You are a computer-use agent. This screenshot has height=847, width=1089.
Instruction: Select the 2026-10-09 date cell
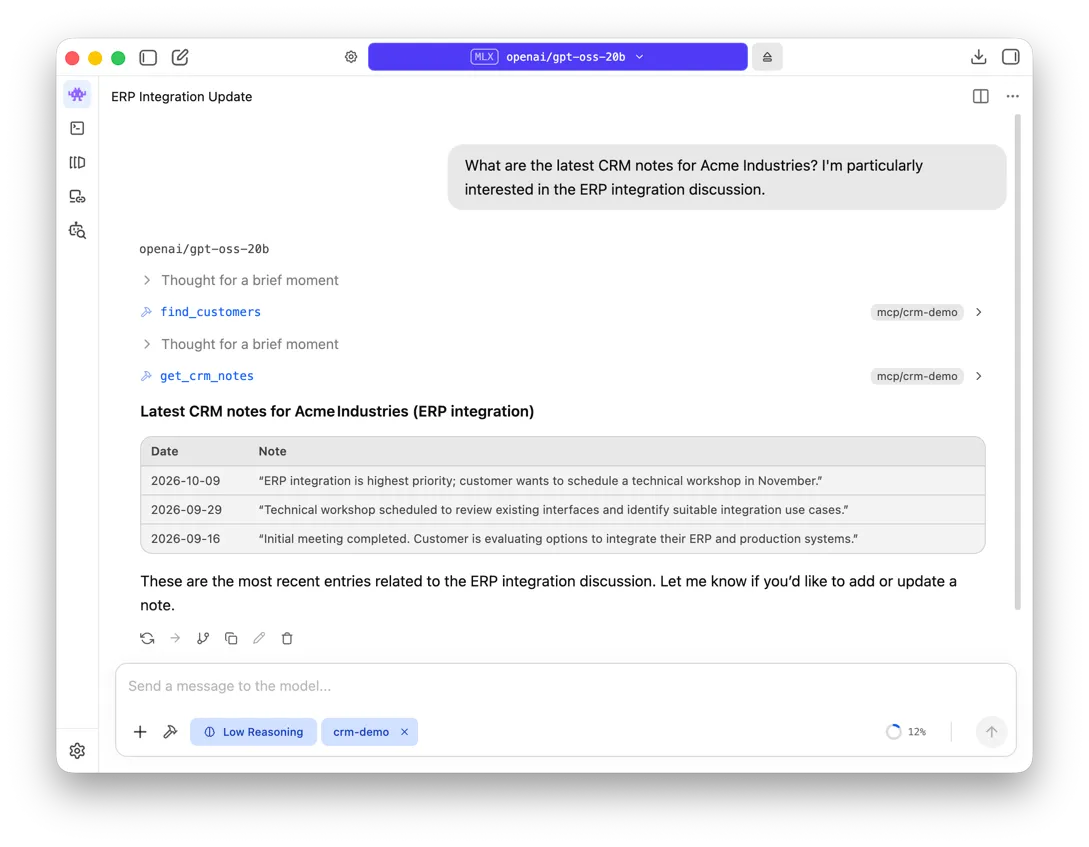pos(185,480)
